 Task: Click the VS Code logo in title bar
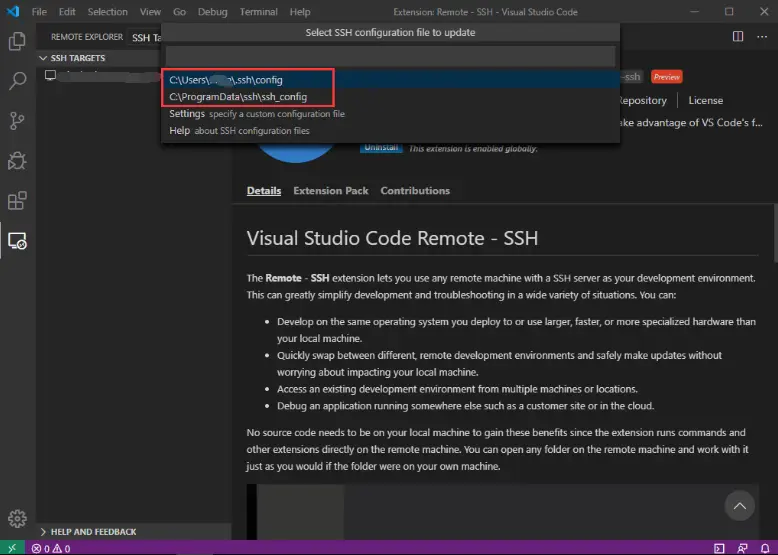pyautogui.click(x=13, y=11)
